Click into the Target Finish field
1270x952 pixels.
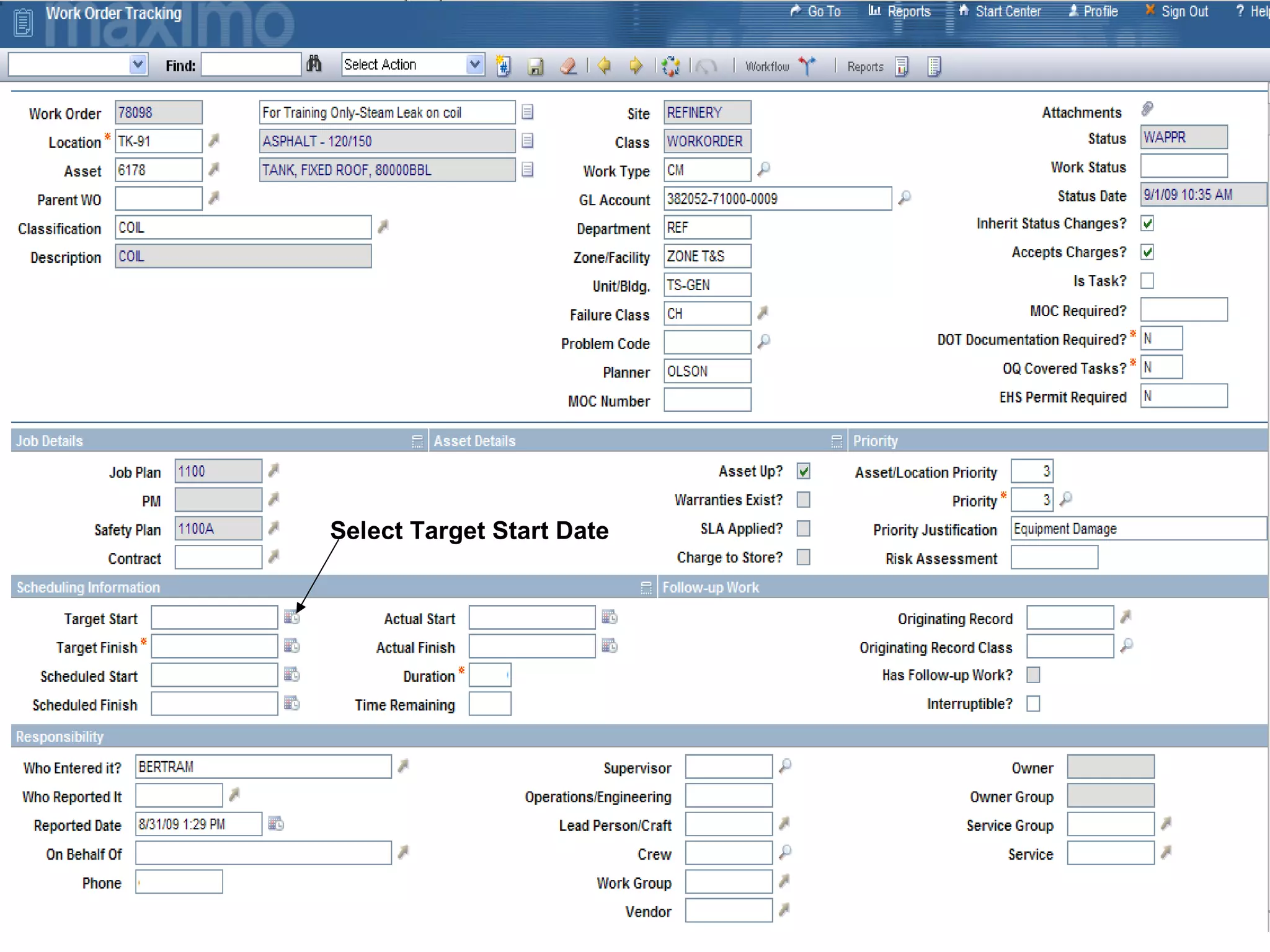coord(214,646)
